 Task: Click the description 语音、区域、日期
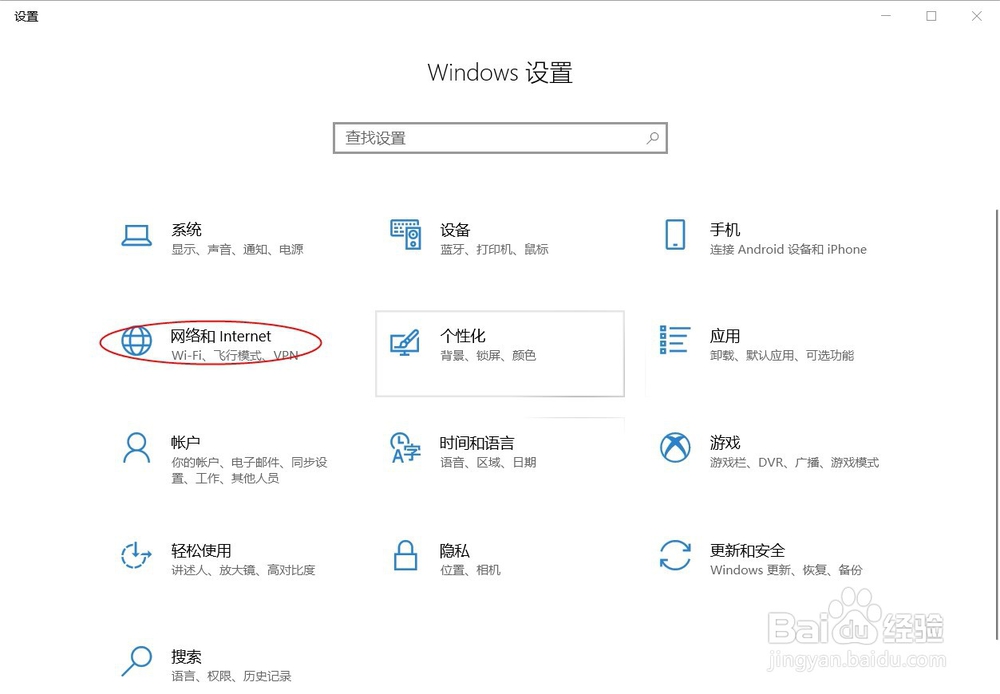pos(488,462)
